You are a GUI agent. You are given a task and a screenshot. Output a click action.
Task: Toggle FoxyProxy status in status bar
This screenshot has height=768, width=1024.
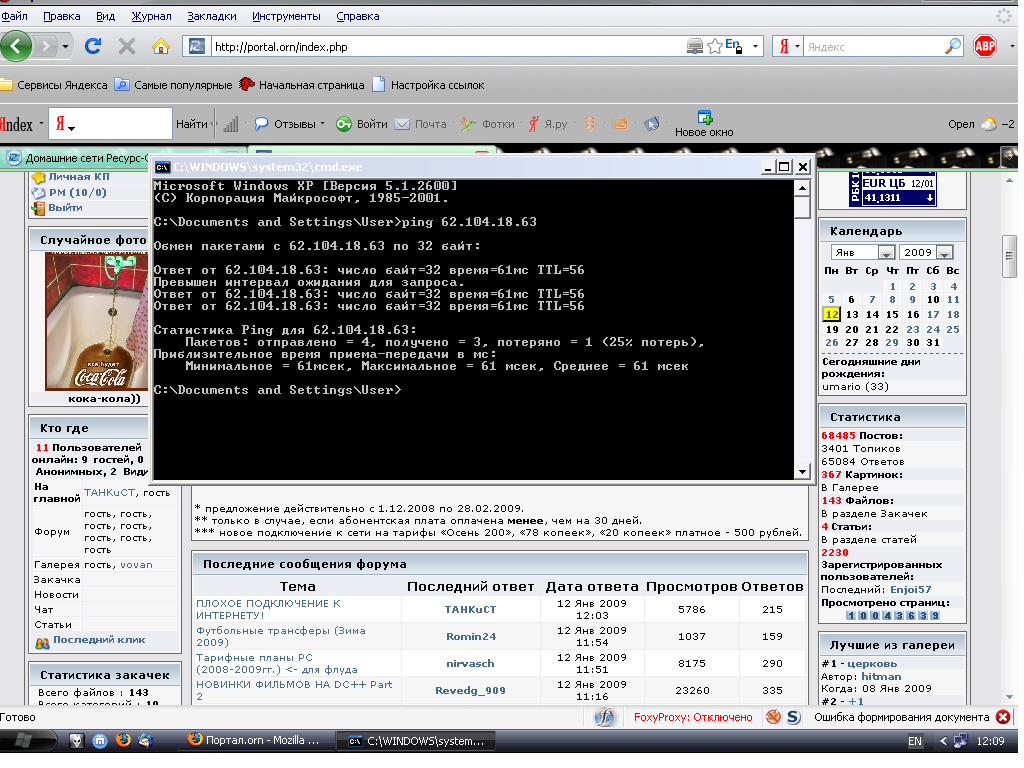[x=692, y=717]
